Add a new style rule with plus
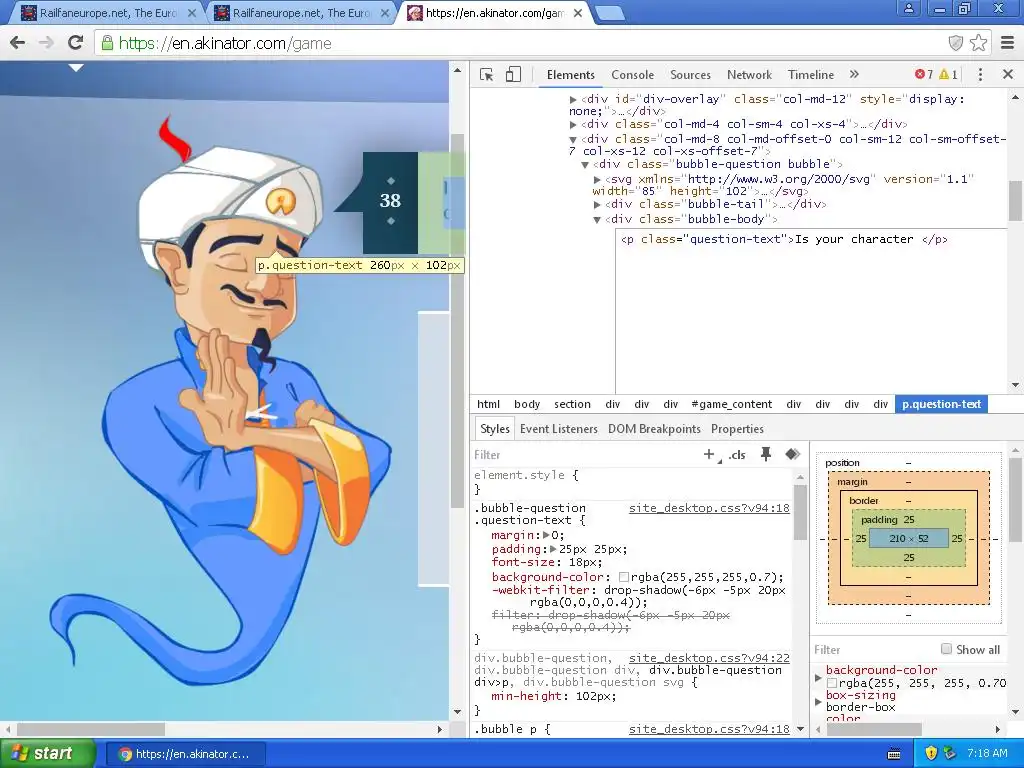Screen dimensions: 1024x768 click(709, 454)
